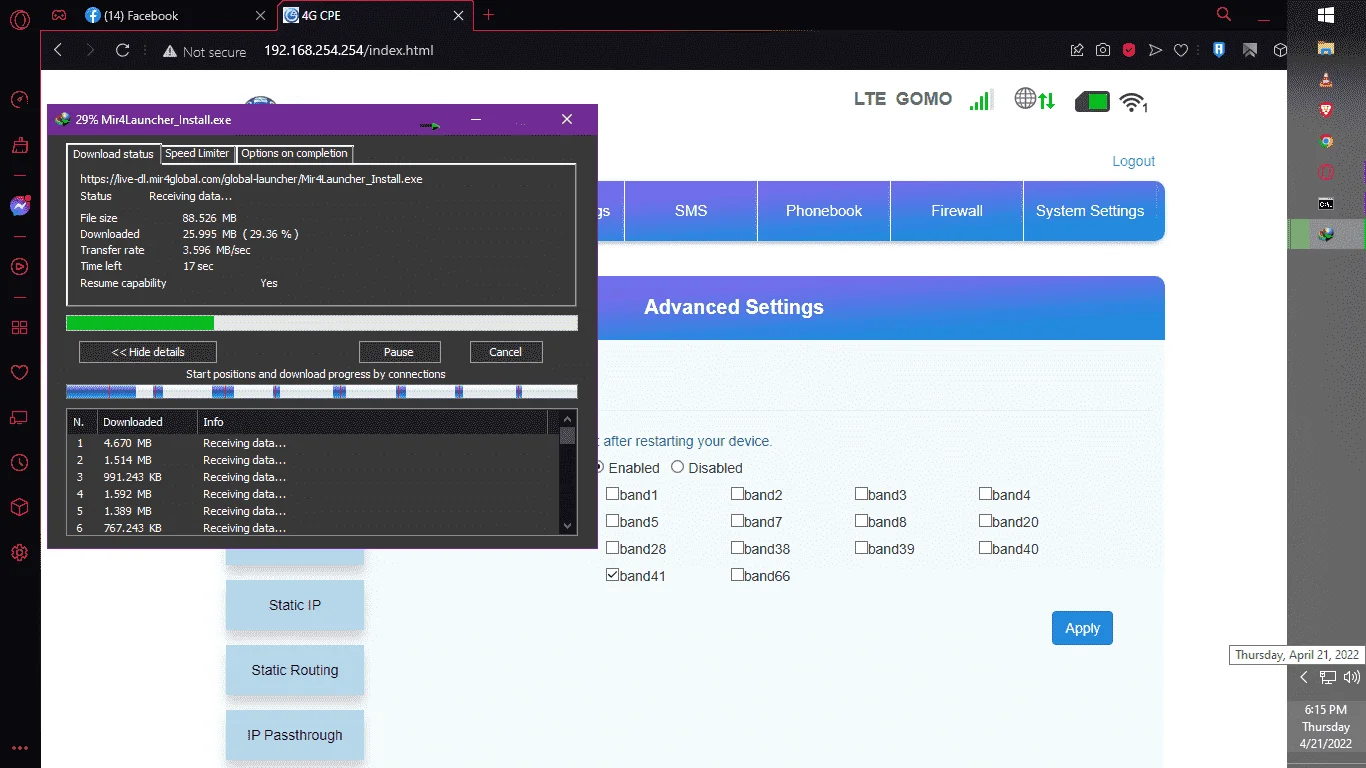Image resolution: width=1366 pixels, height=768 pixels.
Task: Click the tab search magnifier icon
Action: click(1223, 15)
